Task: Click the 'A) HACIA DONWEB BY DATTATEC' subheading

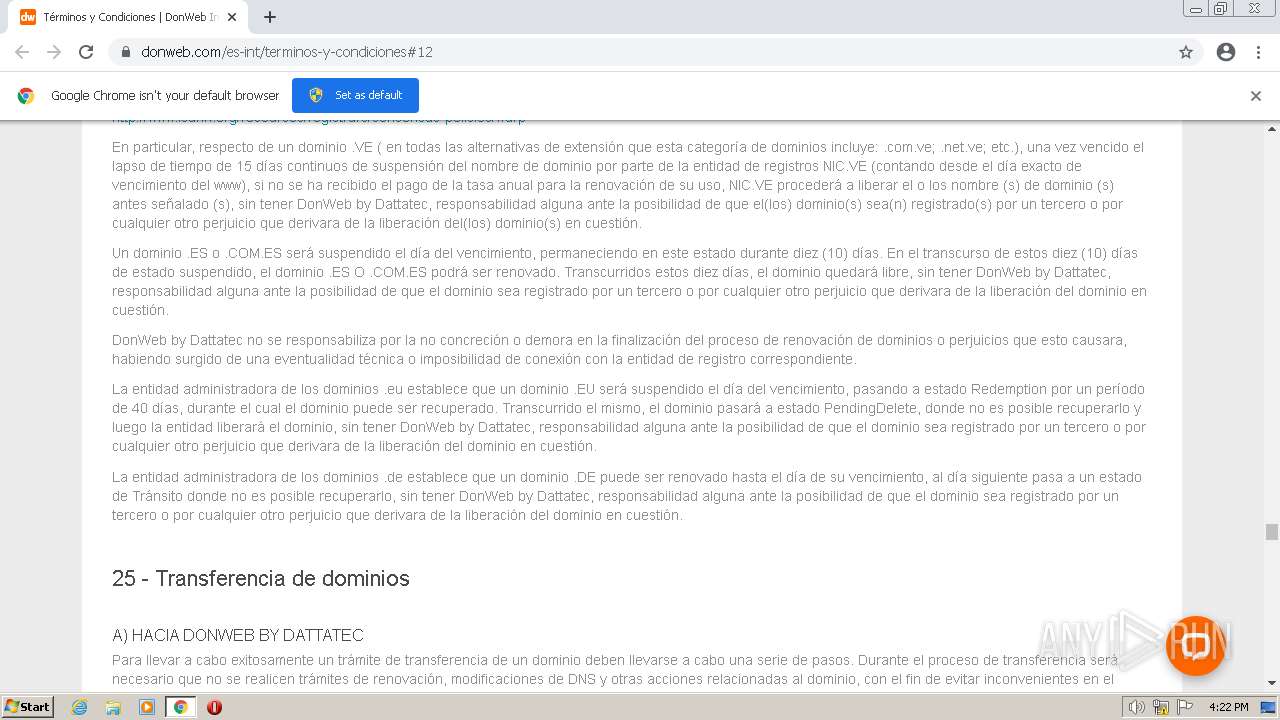Action: point(238,636)
